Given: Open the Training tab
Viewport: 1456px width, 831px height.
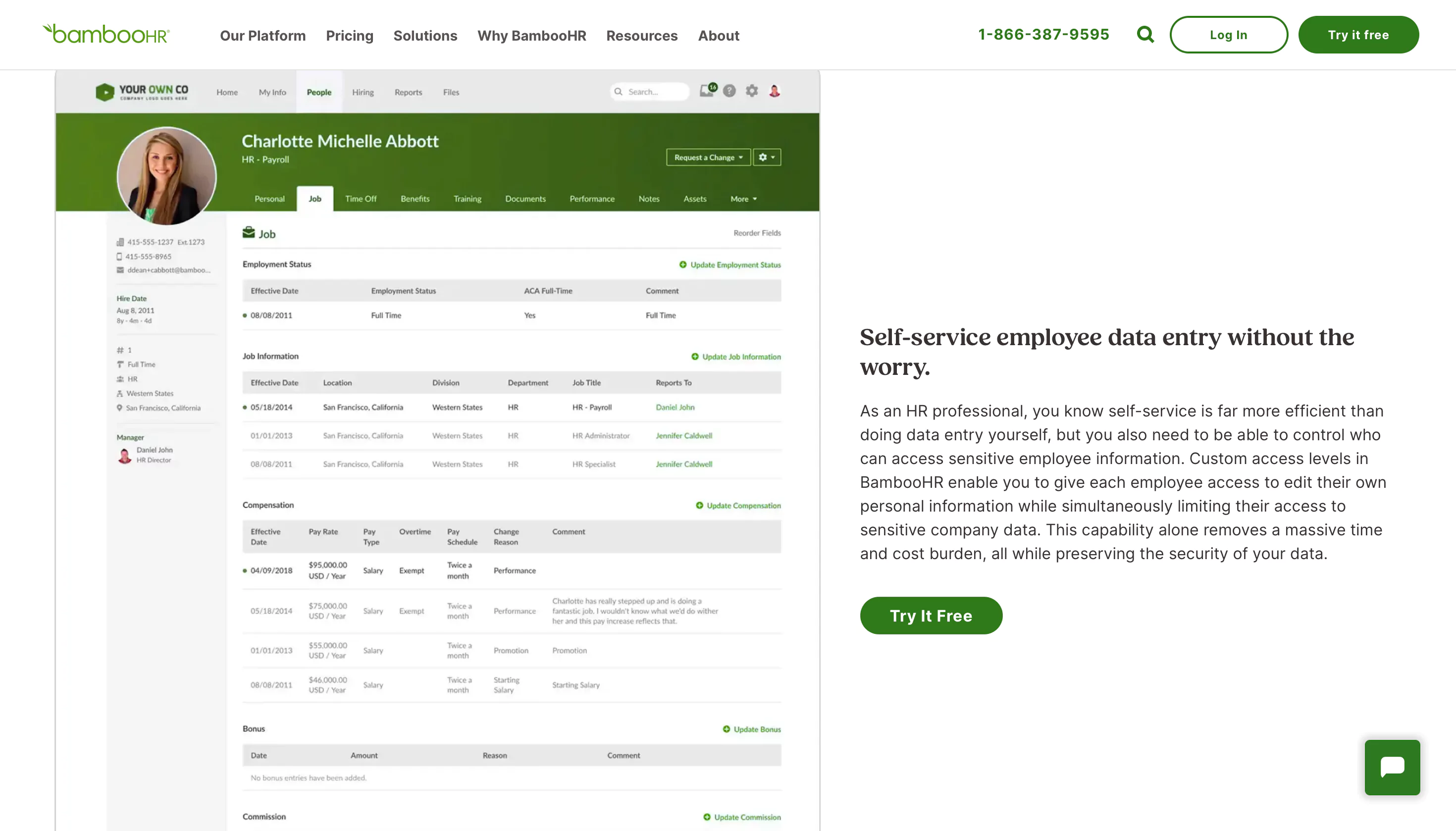Looking at the screenshot, I should [x=468, y=199].
